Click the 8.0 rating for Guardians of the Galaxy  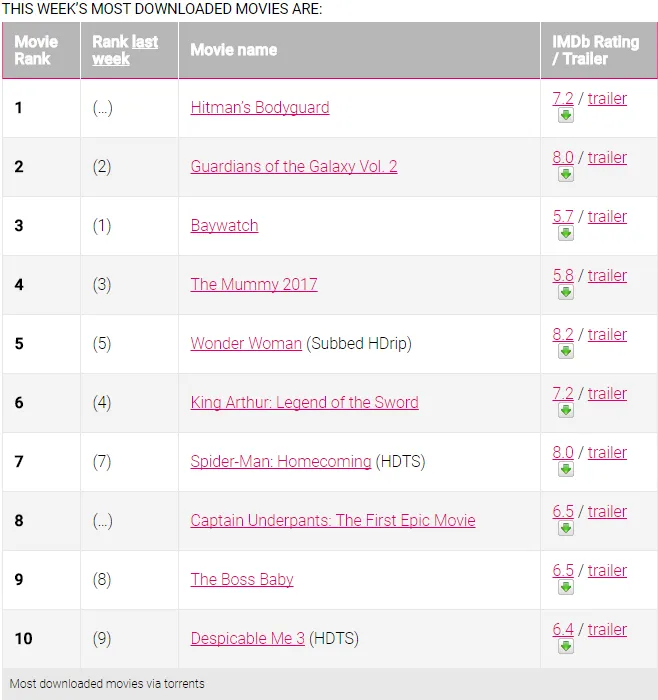tap(563, 157)
